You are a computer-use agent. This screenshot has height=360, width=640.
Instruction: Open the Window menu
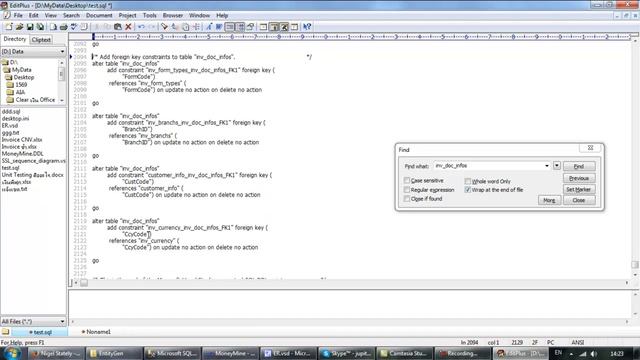(x=199, y=15)
